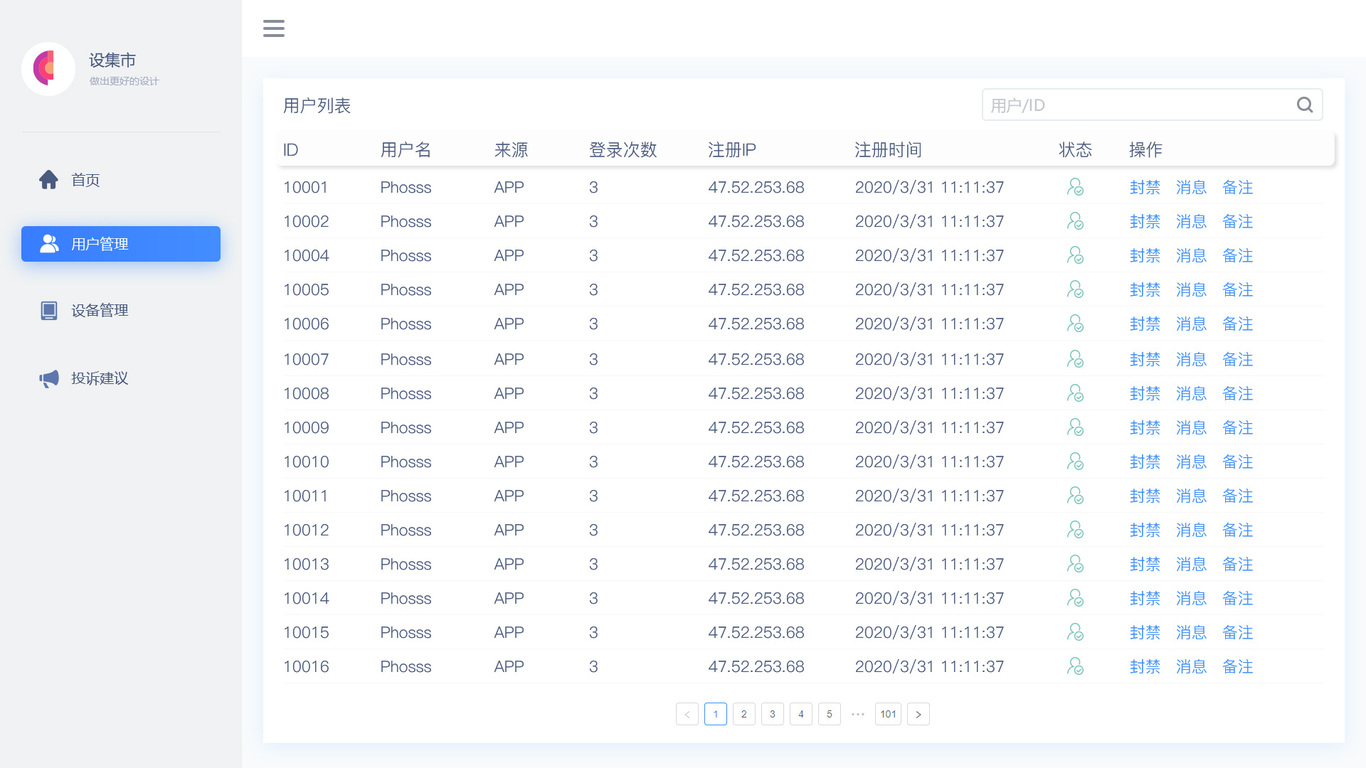Screen dimensions: 1366x768
Task: Click ID cell 10011
Action: click(x=306, y=495)
